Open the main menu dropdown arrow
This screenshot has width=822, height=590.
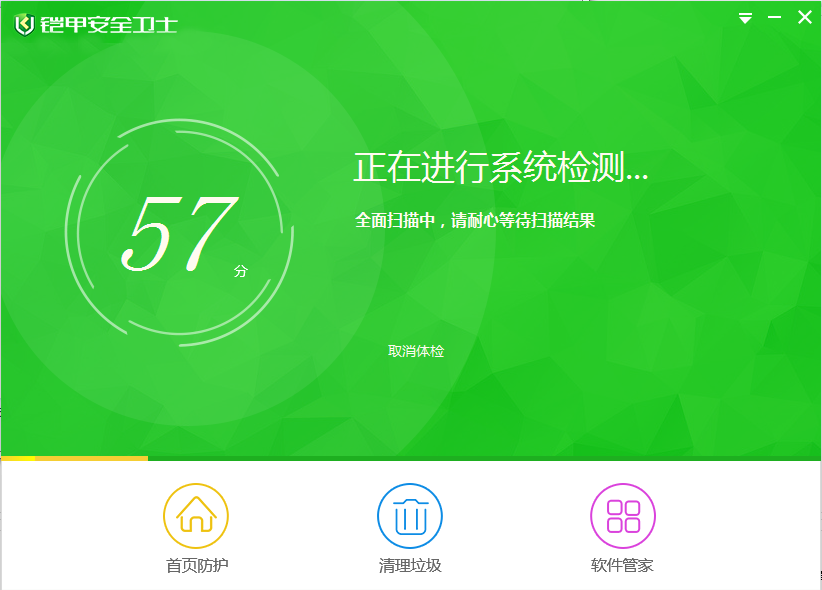click(745, 18)
